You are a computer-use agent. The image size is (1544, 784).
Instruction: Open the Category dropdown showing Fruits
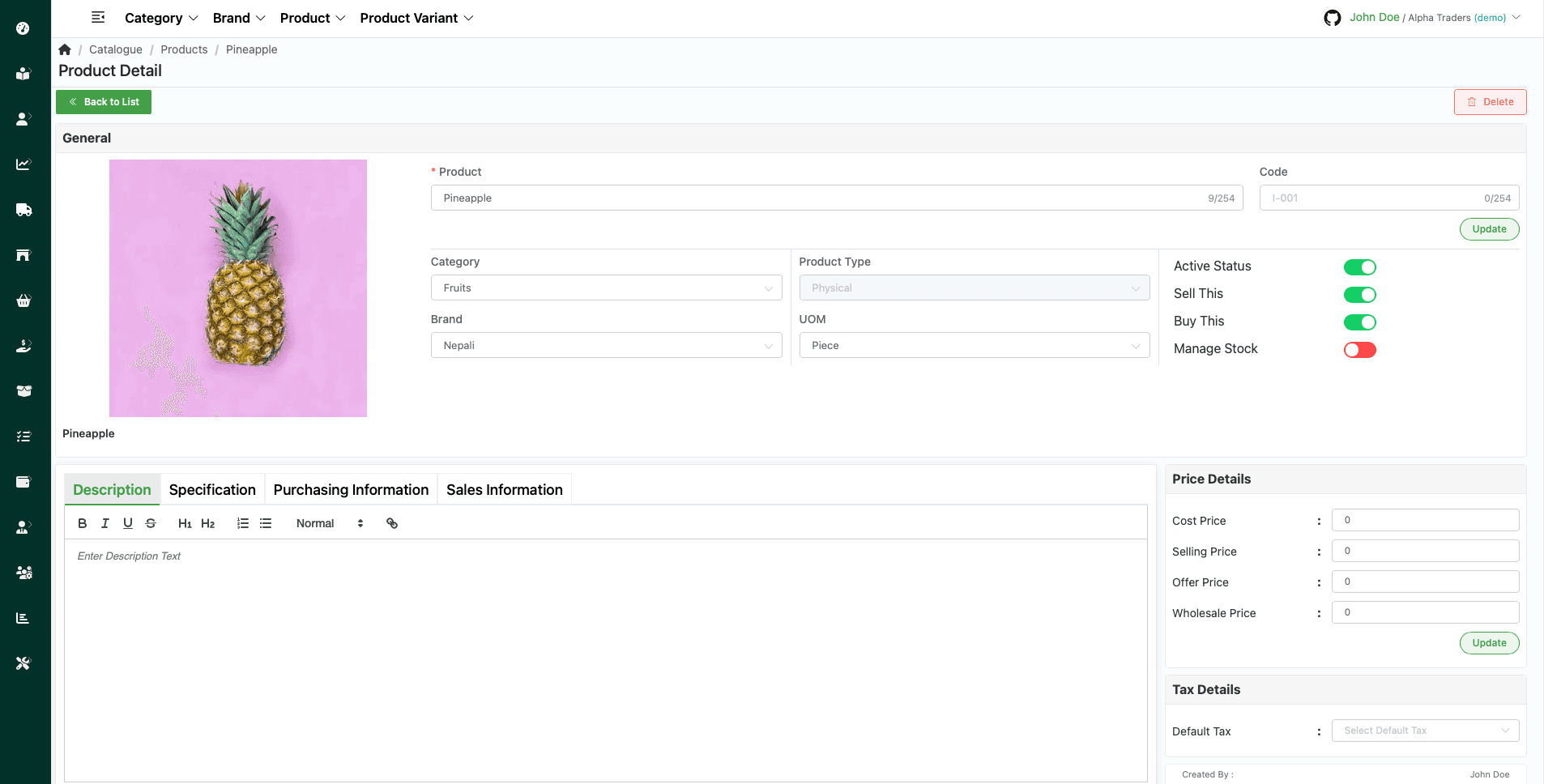click(x=606, y=288)
